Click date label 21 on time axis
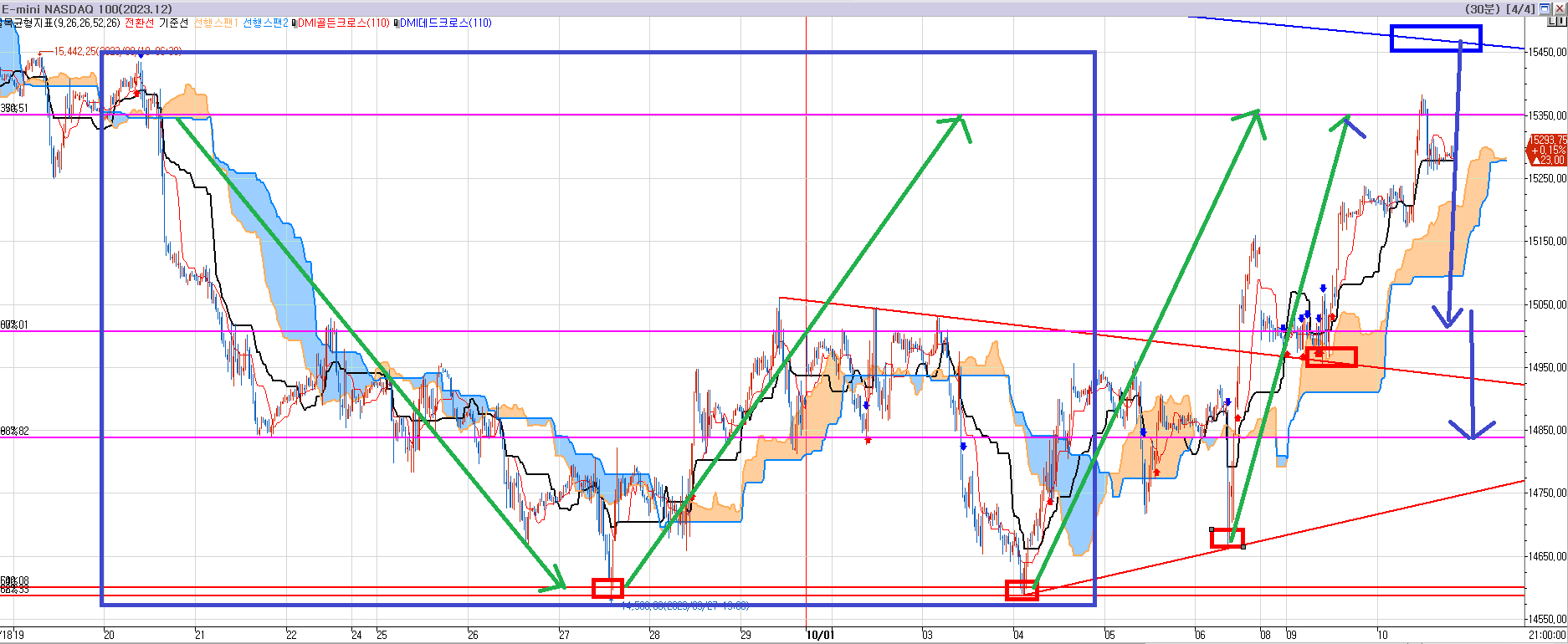The image size is (1568, 644). [200, 635]
